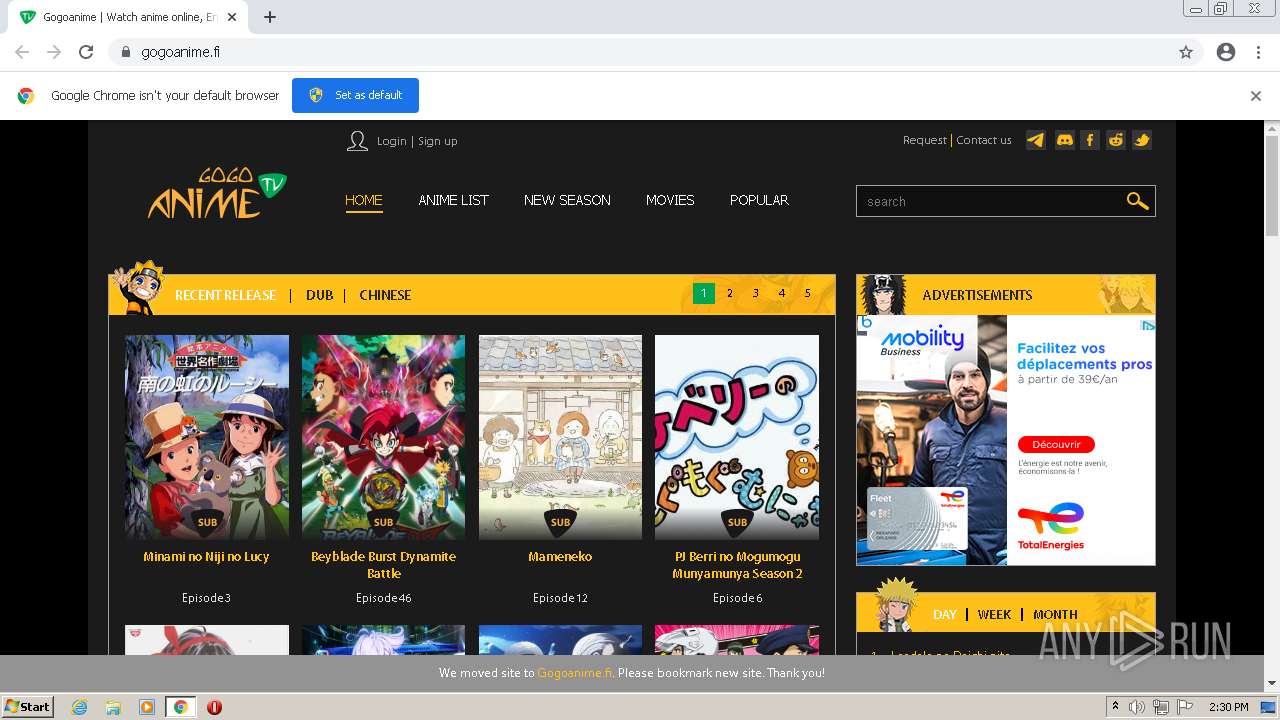Open the Opera icon in the taskbar

point(214,707)
